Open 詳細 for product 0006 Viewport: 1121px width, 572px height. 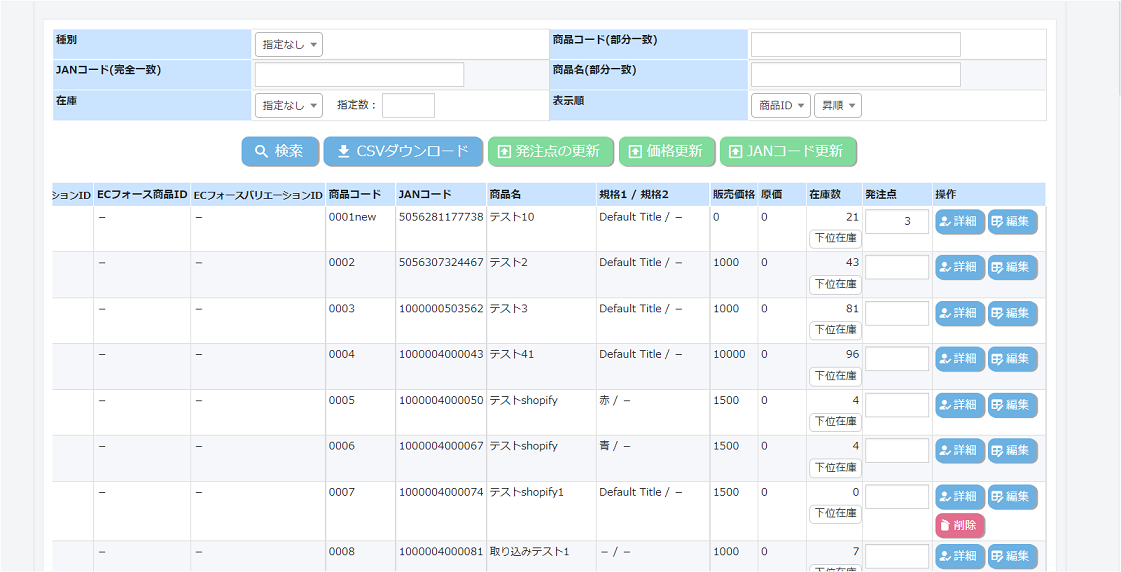959,450
